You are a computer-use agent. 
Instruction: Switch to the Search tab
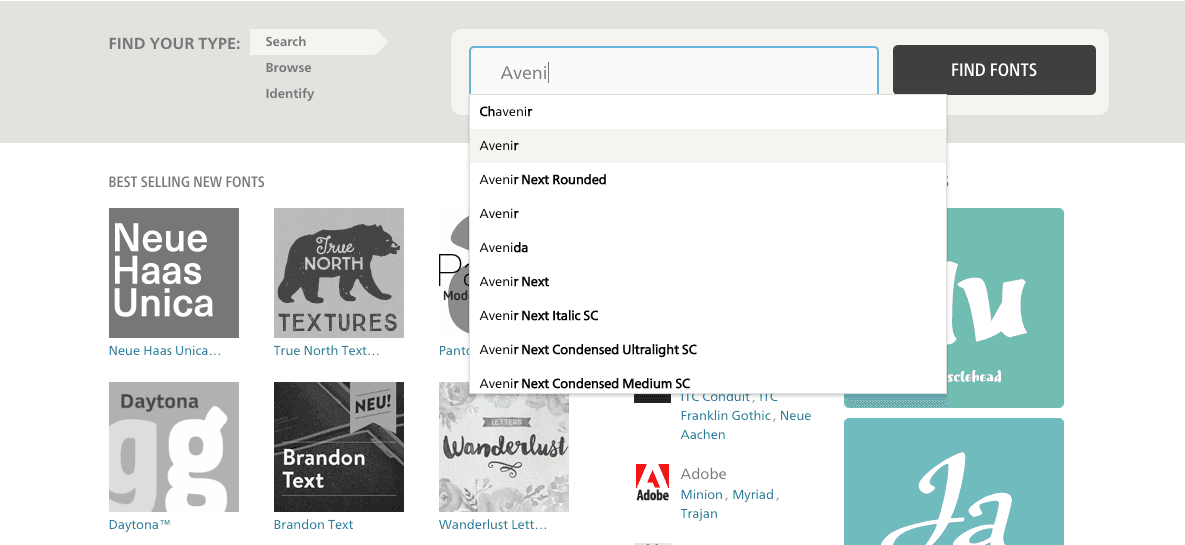click(x=318, y=42)
